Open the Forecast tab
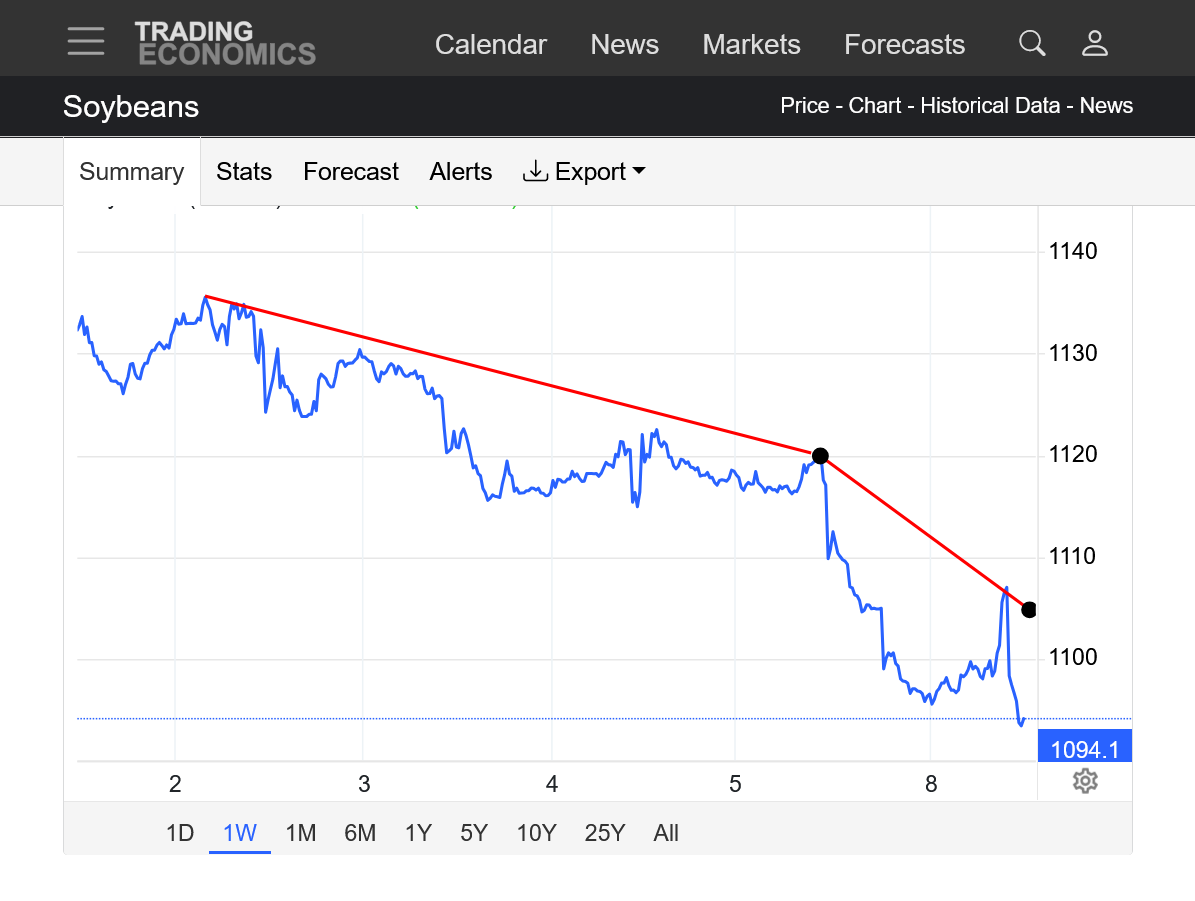This screenshot has width=1195, height=901. [351, 172]
